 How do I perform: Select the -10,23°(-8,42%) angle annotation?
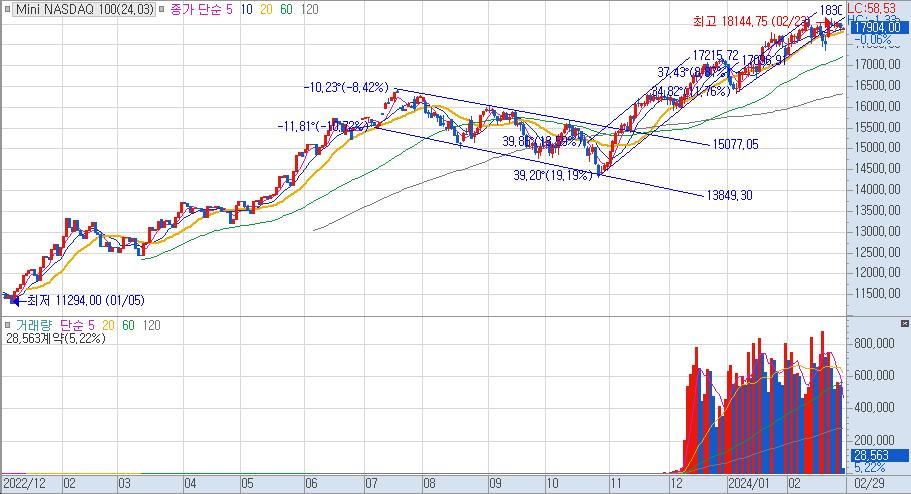pos(346,88)
